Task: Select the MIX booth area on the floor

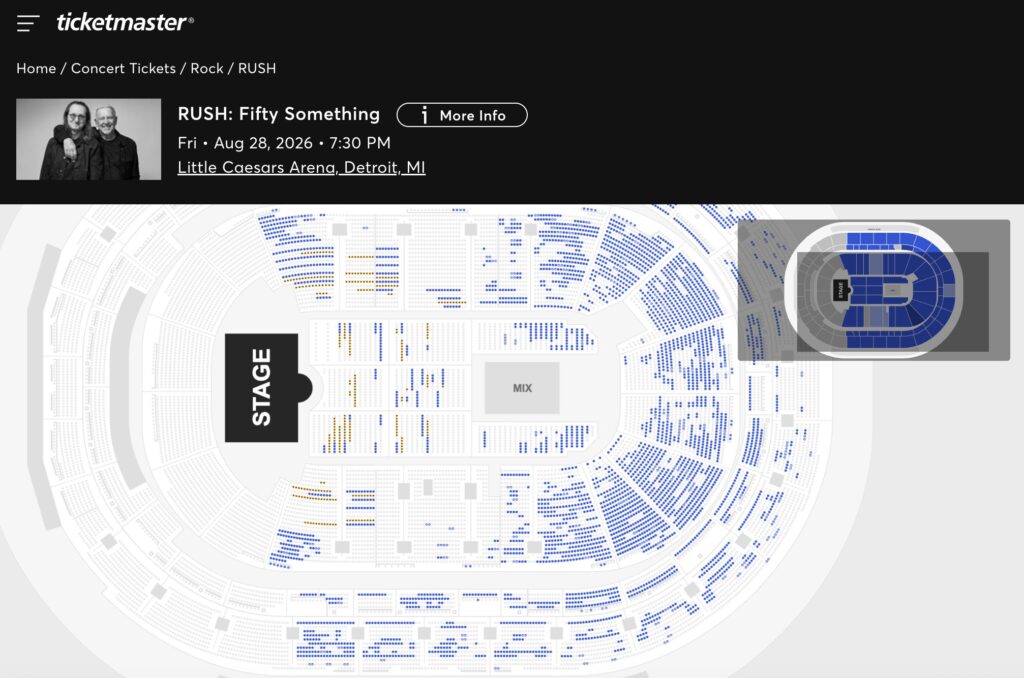Action: click(522, 388)
